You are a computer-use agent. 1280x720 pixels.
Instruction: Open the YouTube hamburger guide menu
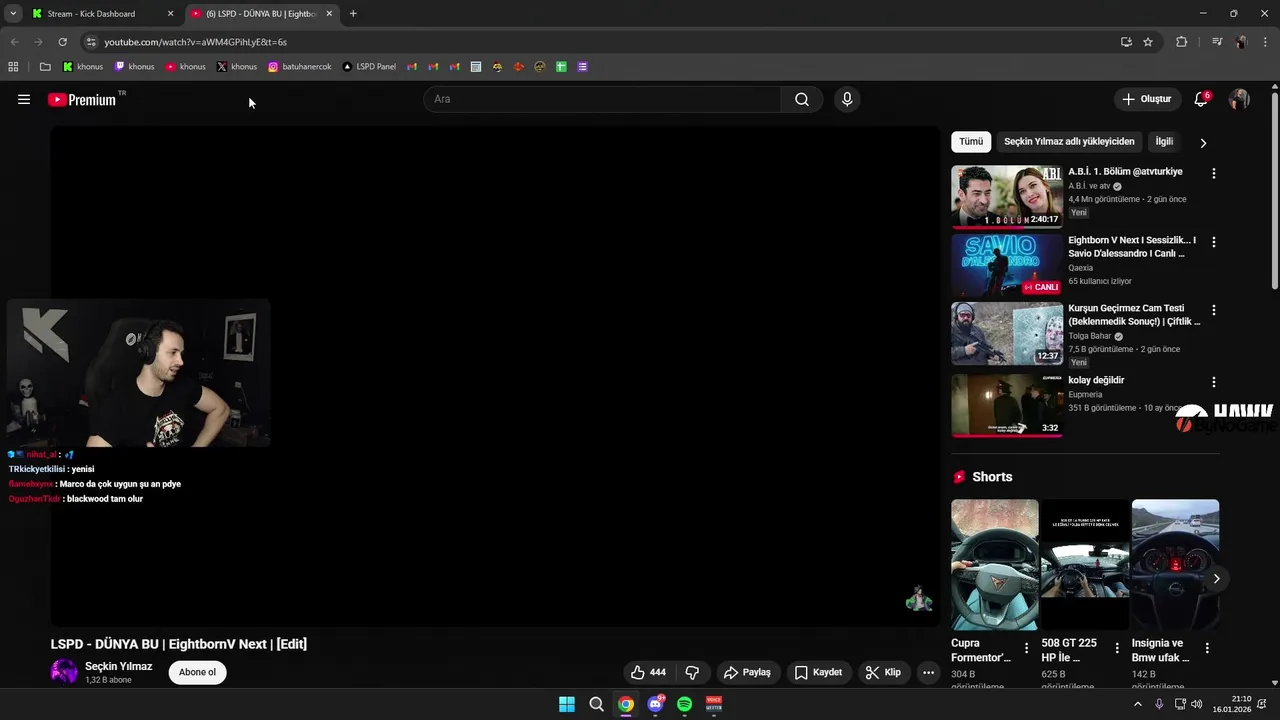click(x=24, y=99)
